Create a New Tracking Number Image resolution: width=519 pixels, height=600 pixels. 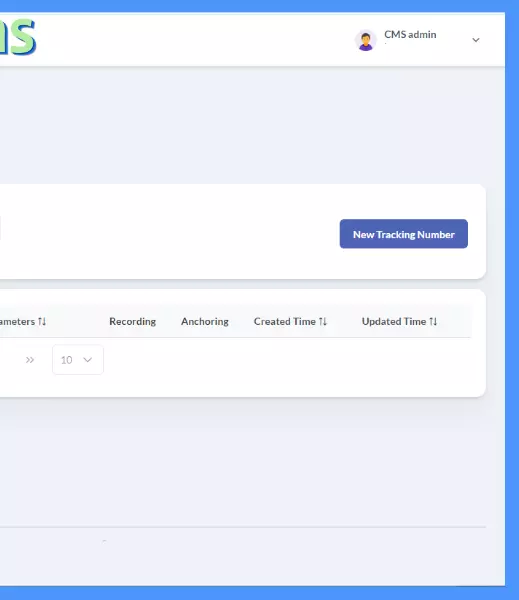coord(403,234)
